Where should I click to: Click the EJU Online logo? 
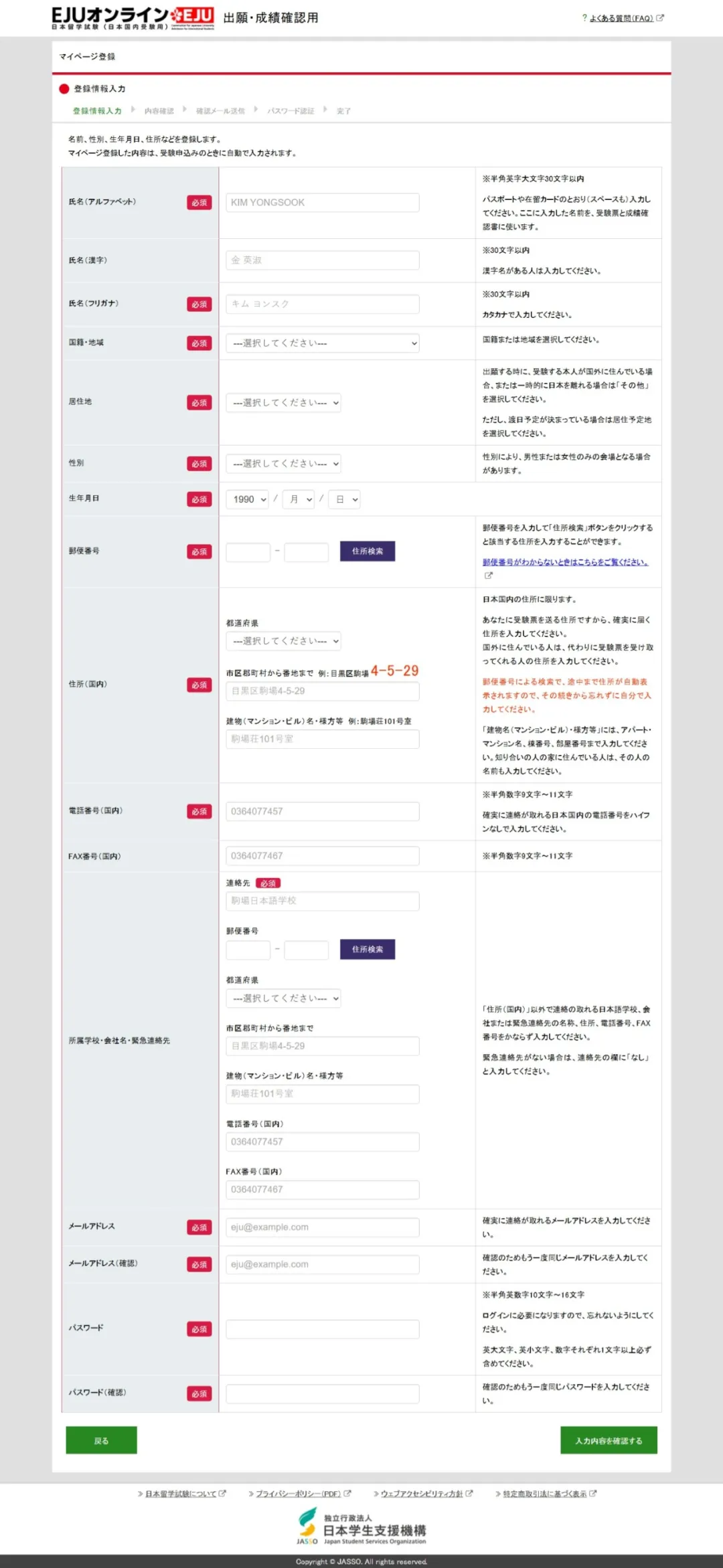click(133, 18)
